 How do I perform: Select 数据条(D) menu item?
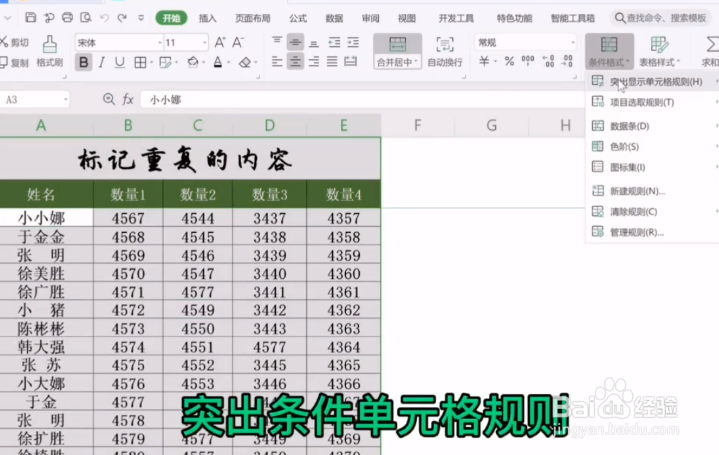click(653, 126)
